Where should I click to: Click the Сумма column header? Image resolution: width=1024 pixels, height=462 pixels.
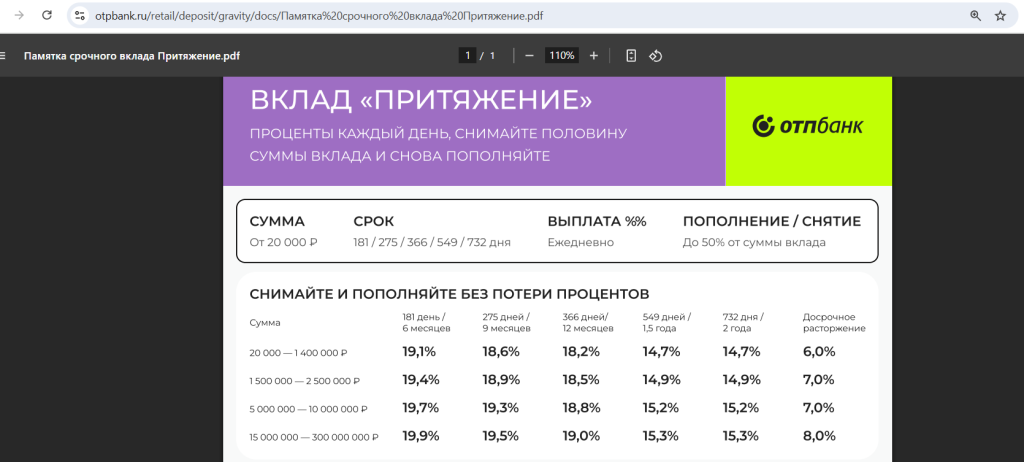[x=265, y=323]
